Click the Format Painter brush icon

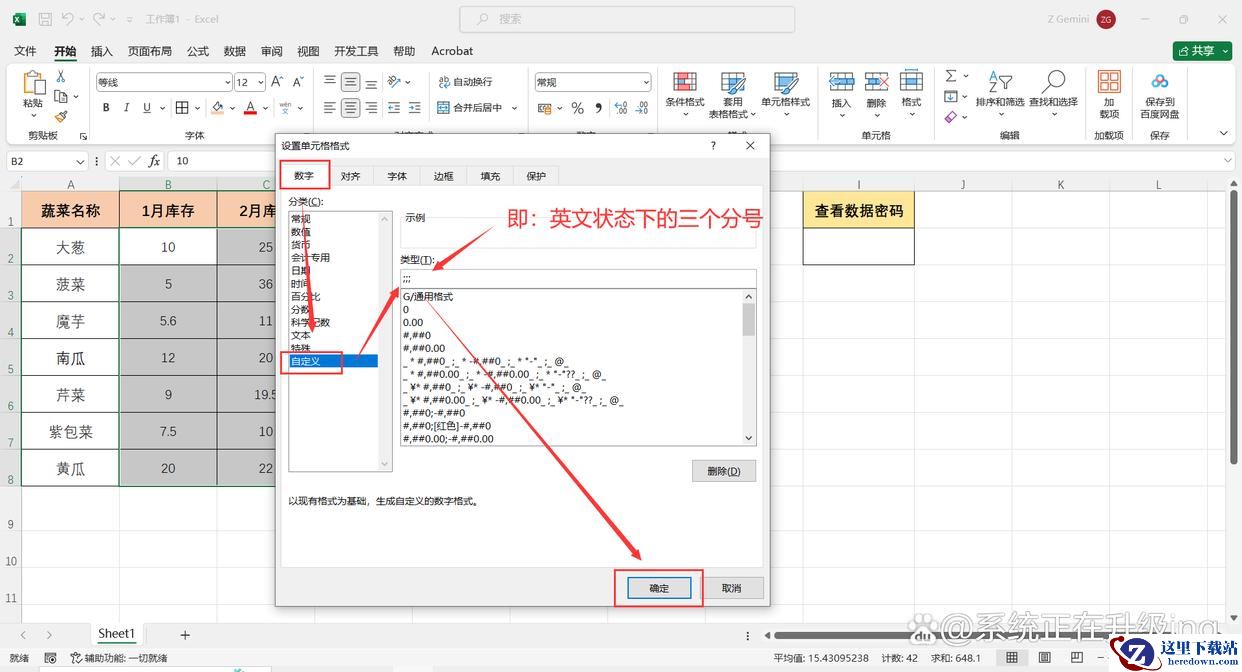click(61, 117)
